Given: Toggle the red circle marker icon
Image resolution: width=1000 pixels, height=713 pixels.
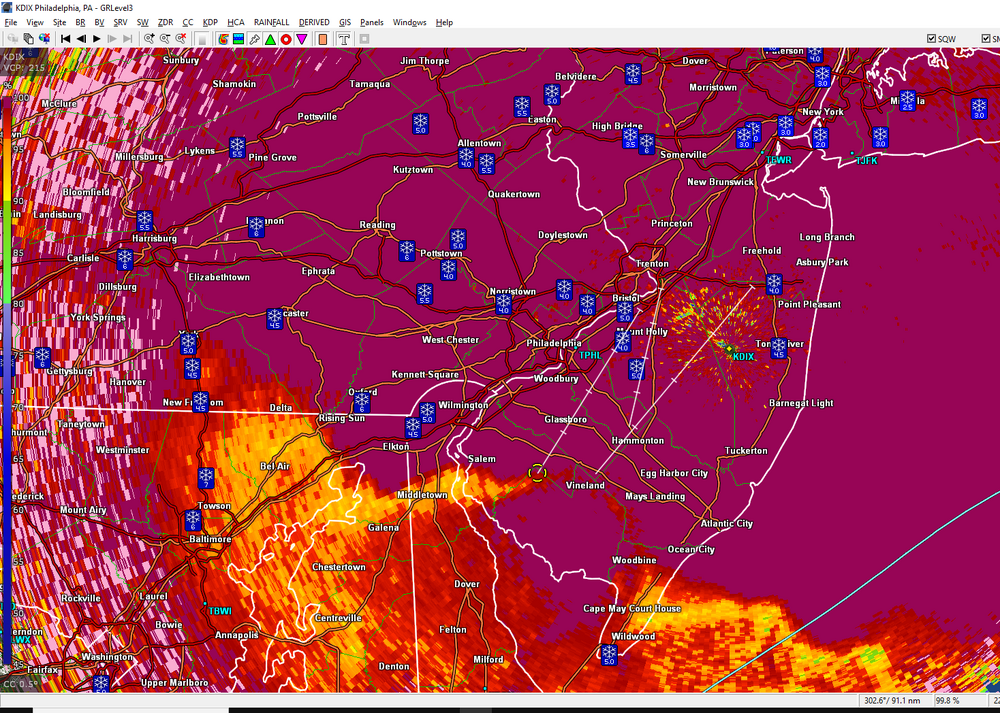Looking at the screenshot, I should coord(286,38).
